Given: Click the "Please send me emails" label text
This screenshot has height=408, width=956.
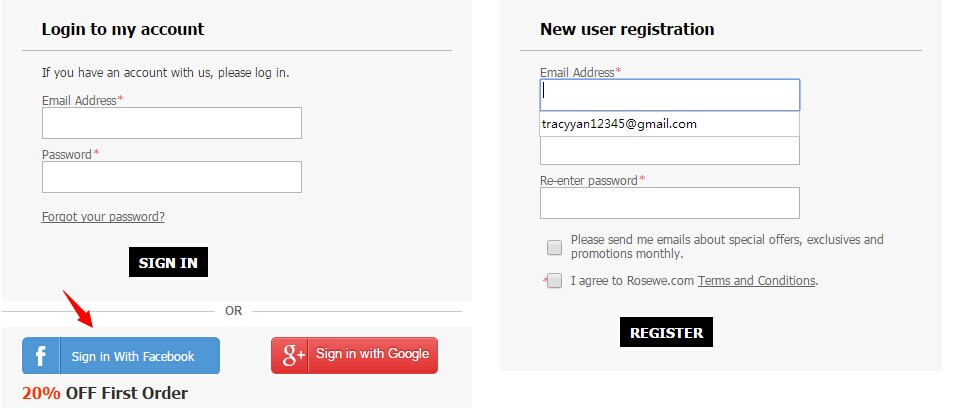Looking at the screenshot, I should (x=726, y=247).
